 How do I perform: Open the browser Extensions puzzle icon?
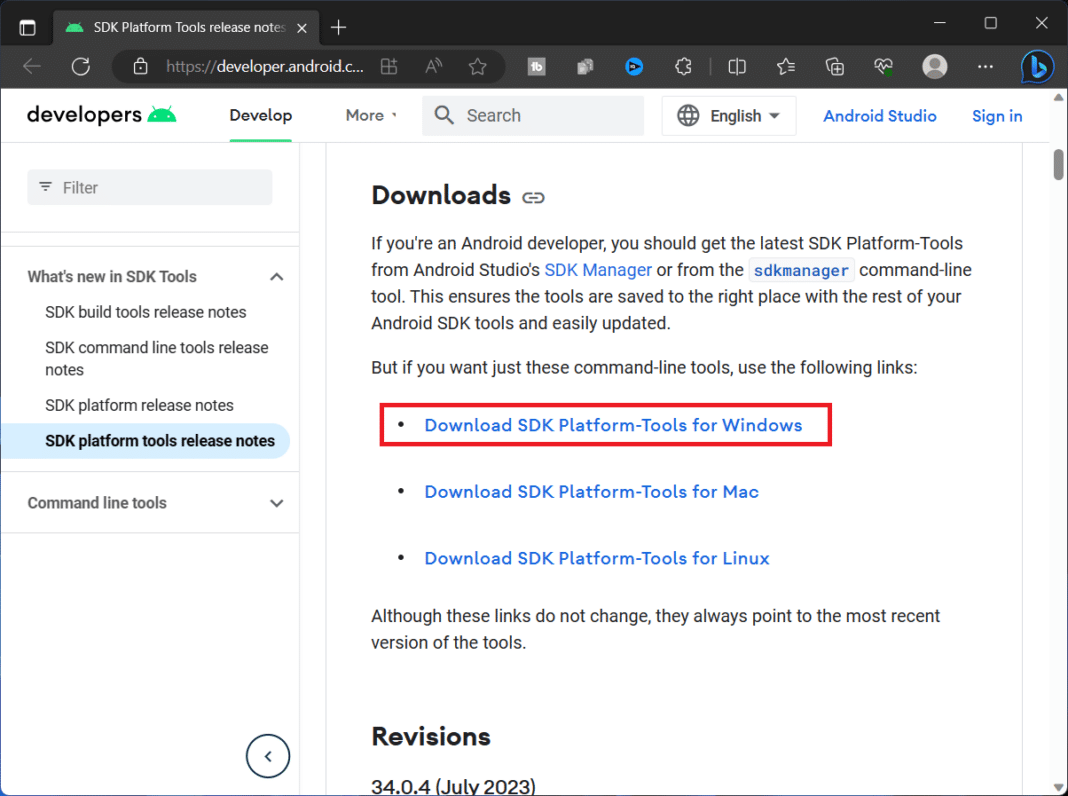(x=683, y=66)
